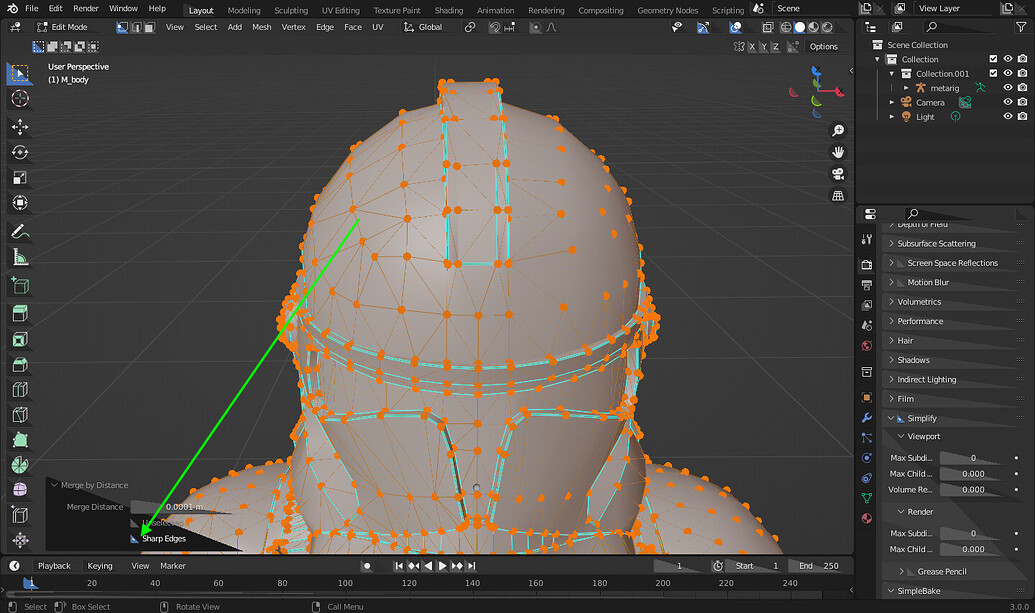Open the Playback popover
This screenshot has width=1035, height=613.
54,566
